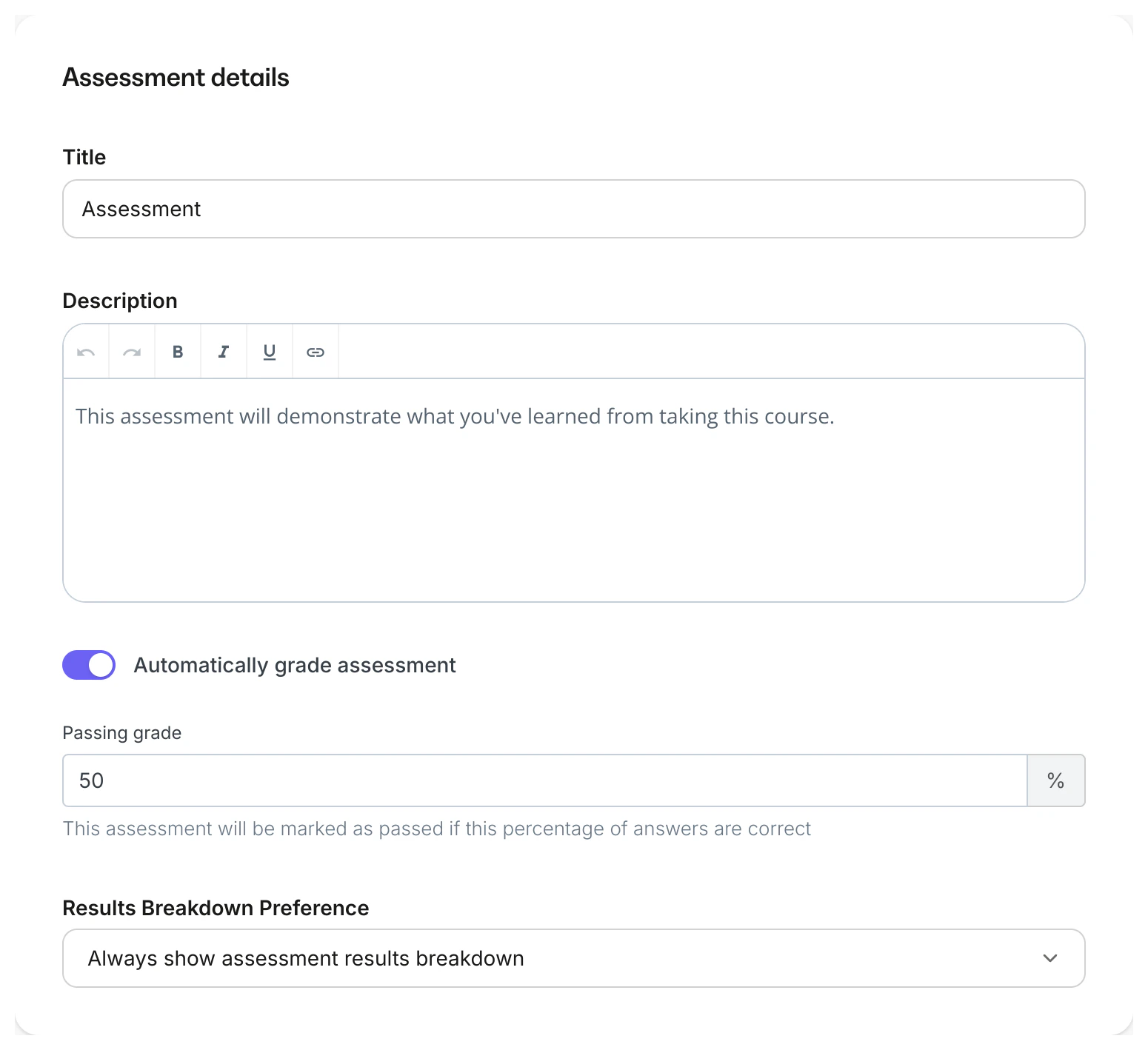Click the Assessment details heading
The height and width of the screenshot is (1050, 1148).
point(176,76)
